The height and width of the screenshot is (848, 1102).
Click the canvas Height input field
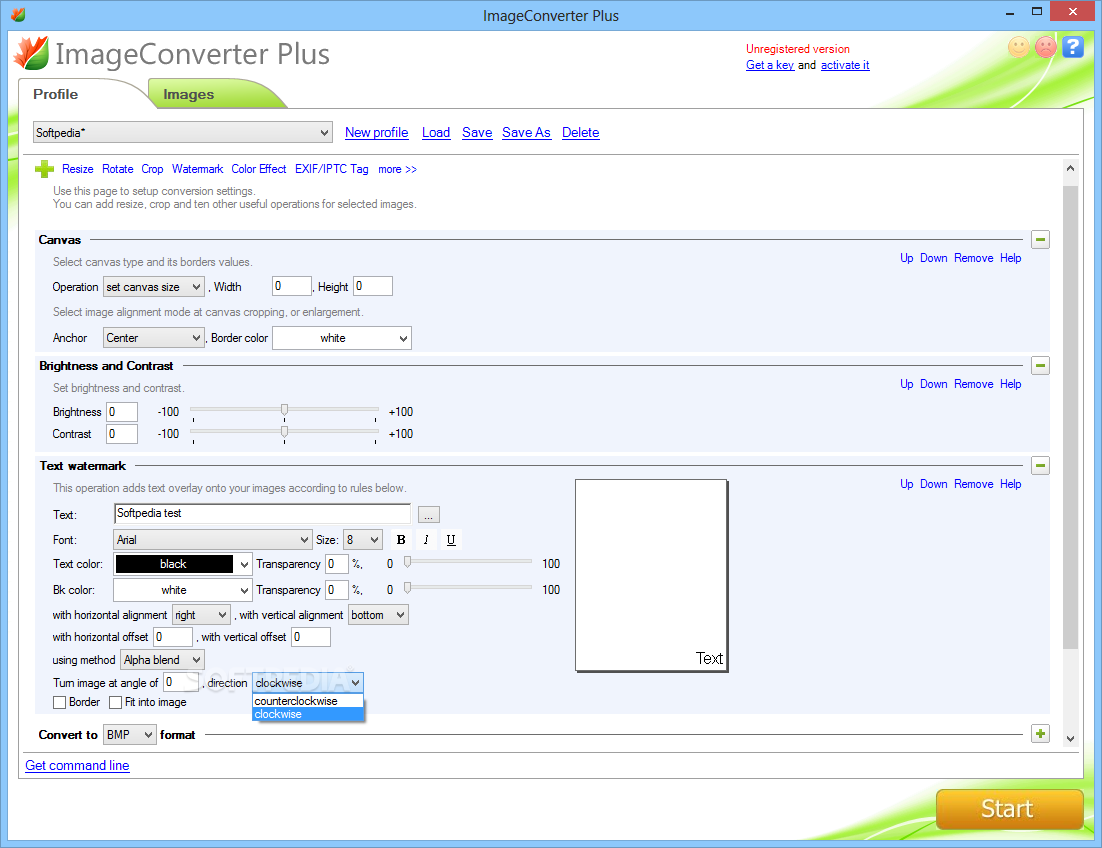[372, 286]
